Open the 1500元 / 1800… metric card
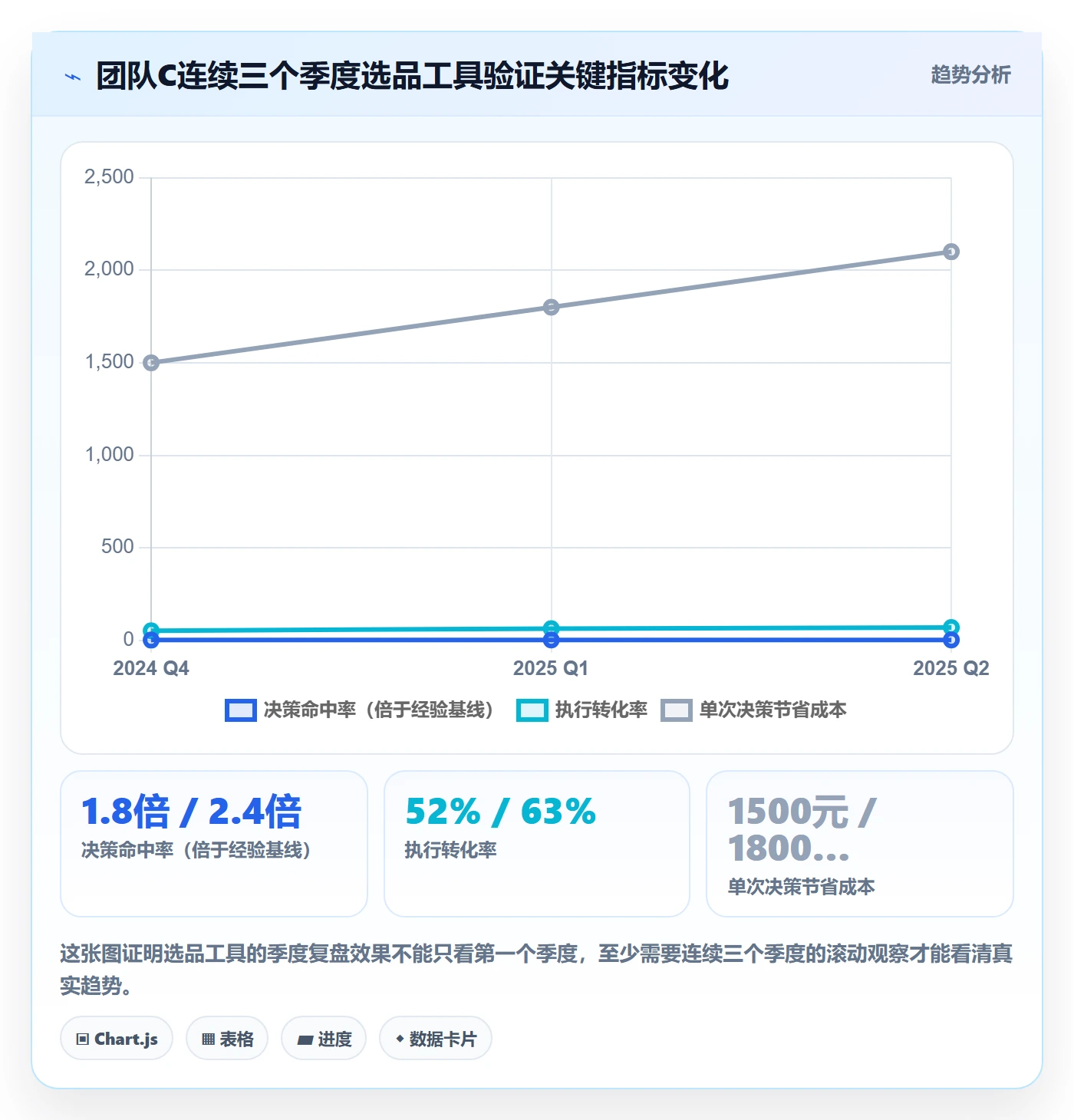 tap(860, 844)
